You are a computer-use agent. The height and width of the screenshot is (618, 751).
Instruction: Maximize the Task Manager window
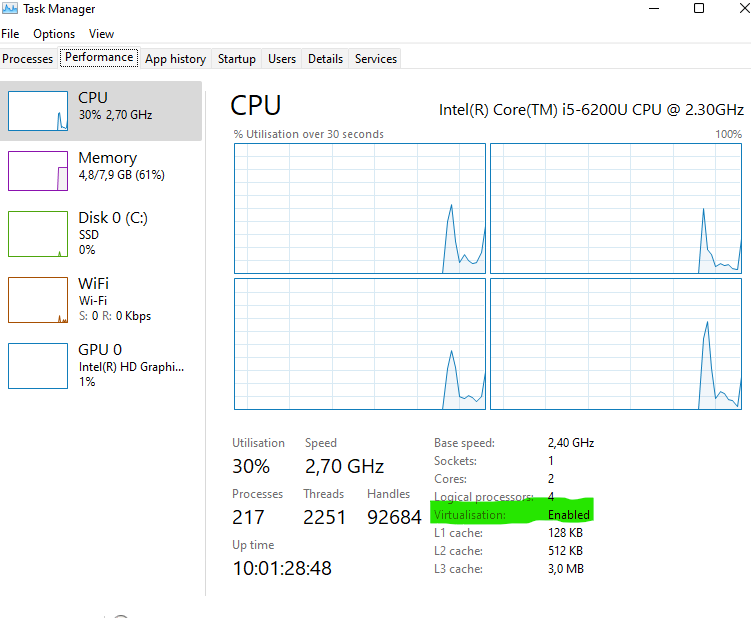tap(699, 8)
